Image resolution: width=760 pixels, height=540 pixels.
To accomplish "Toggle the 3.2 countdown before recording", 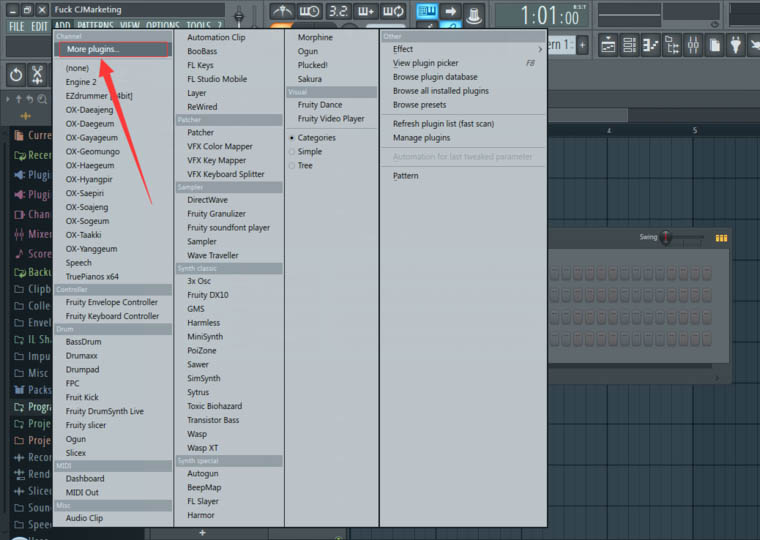I will click(338, 11).
